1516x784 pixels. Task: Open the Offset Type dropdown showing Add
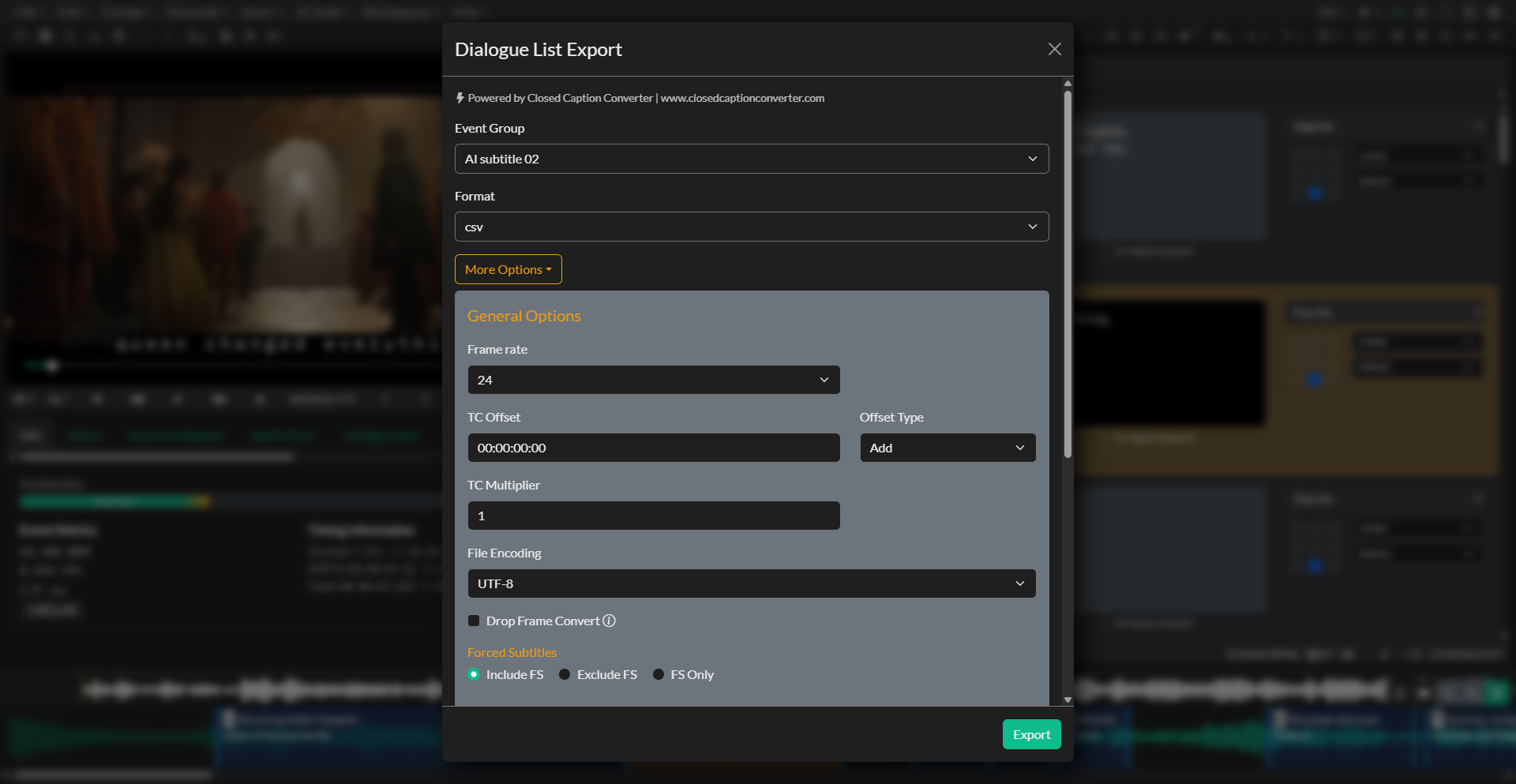[x=947, y=448]
